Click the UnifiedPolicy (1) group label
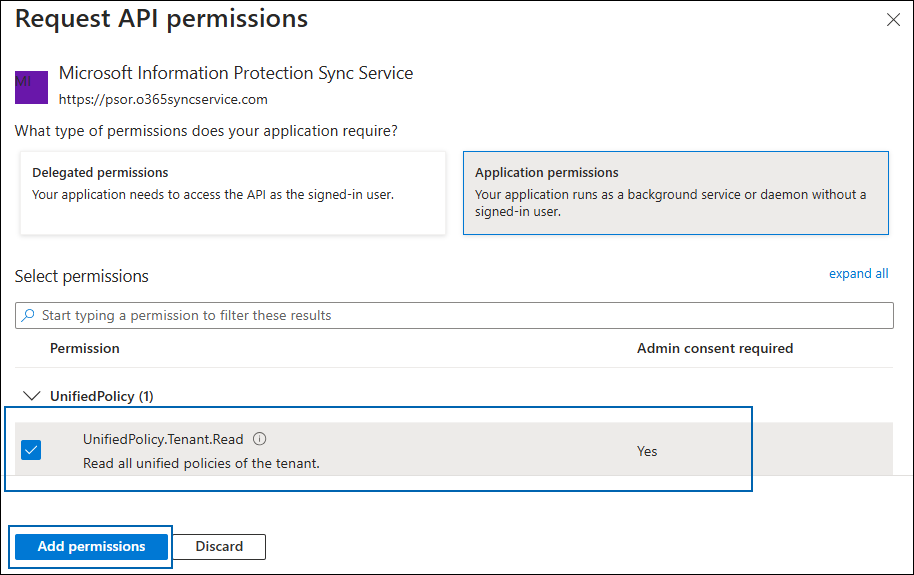The image size is (914, 575). 101,396
